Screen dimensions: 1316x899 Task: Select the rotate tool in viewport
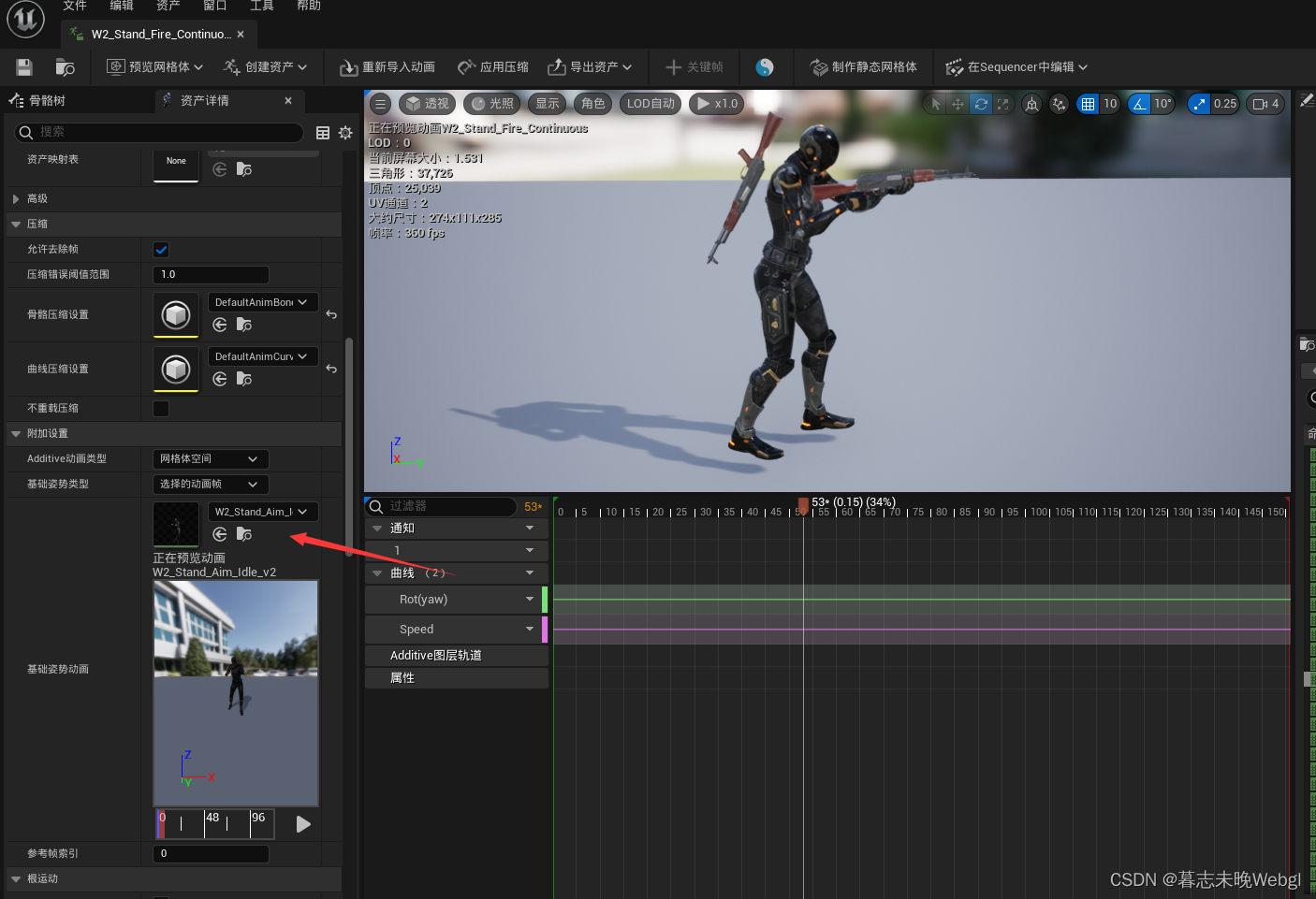981,104
